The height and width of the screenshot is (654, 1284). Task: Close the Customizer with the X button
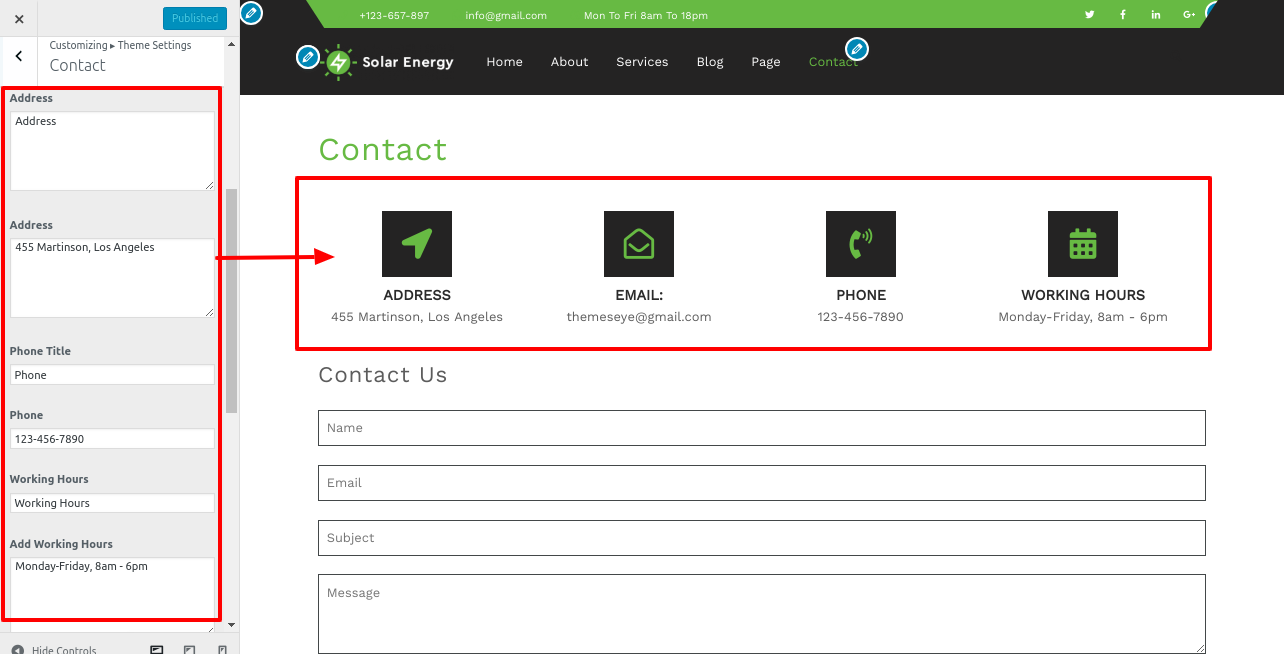[x=19, y=19]
